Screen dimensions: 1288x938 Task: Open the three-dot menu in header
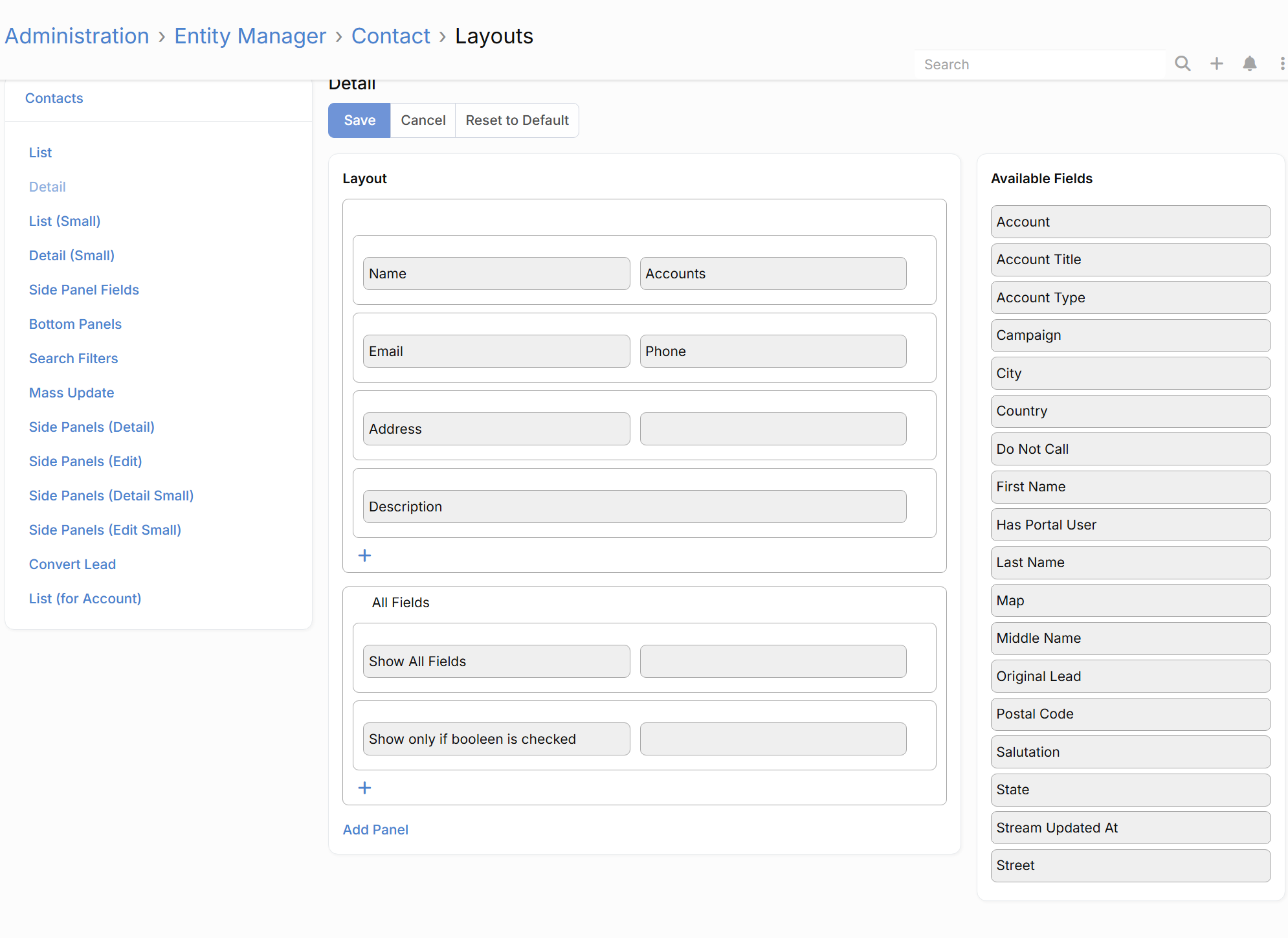(x=1282, y=63)
